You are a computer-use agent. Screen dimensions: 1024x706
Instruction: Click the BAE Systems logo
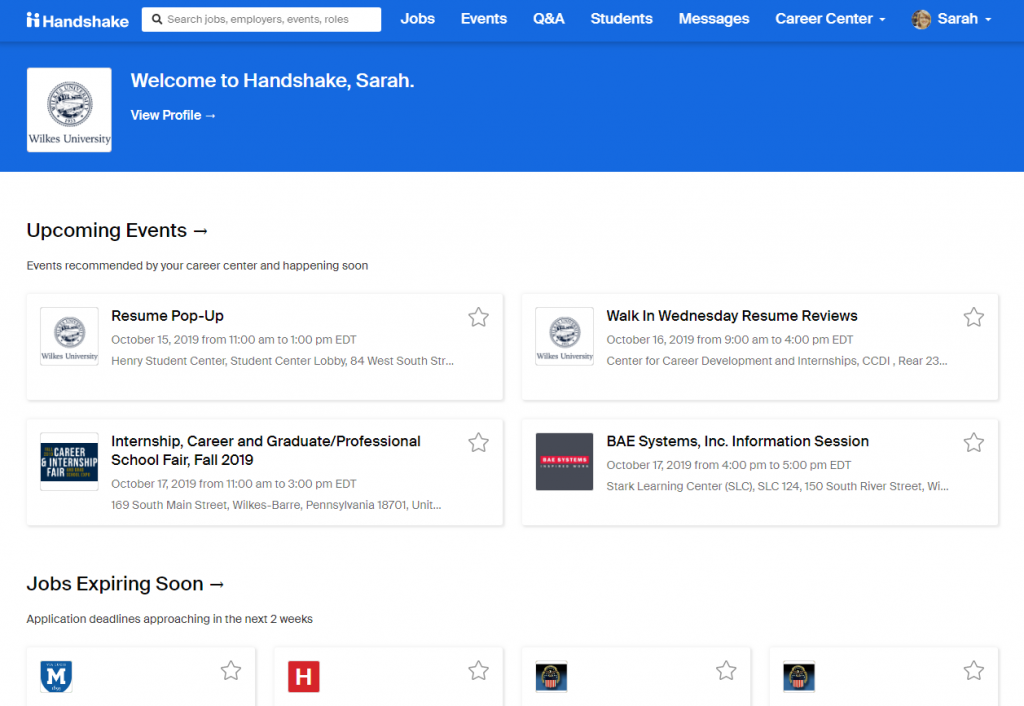pos(564,462)
